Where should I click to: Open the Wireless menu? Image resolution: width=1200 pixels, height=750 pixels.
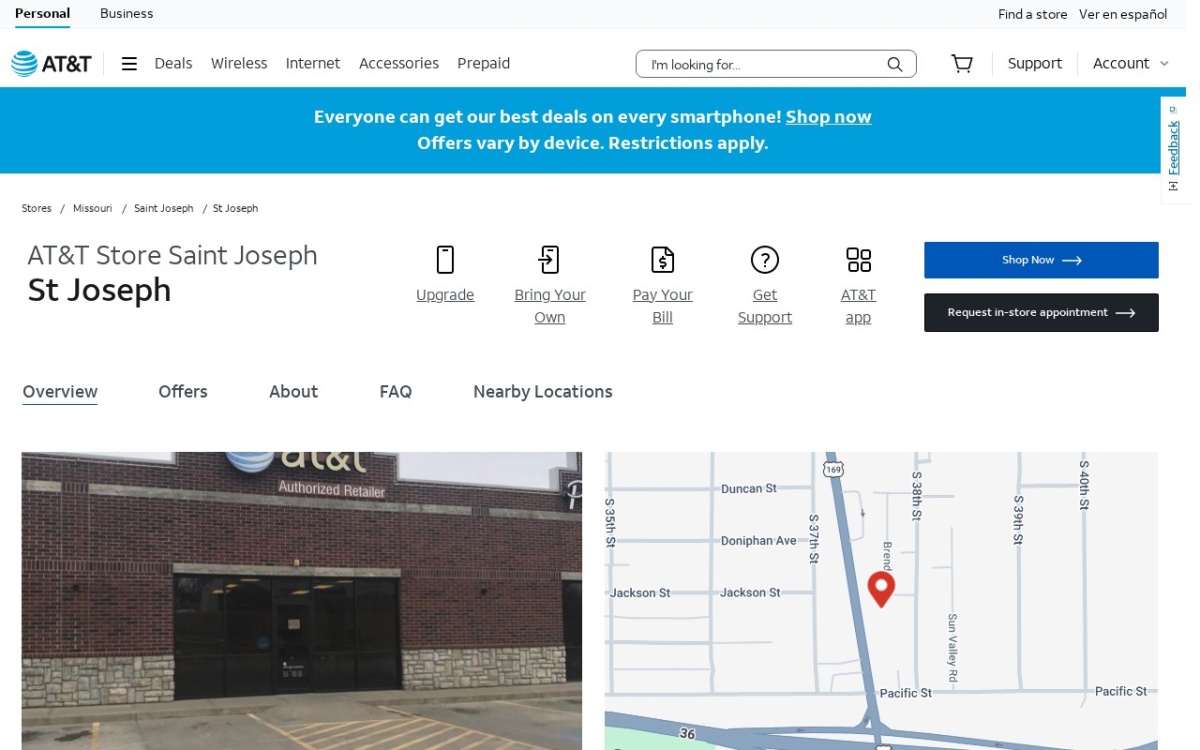239,63
